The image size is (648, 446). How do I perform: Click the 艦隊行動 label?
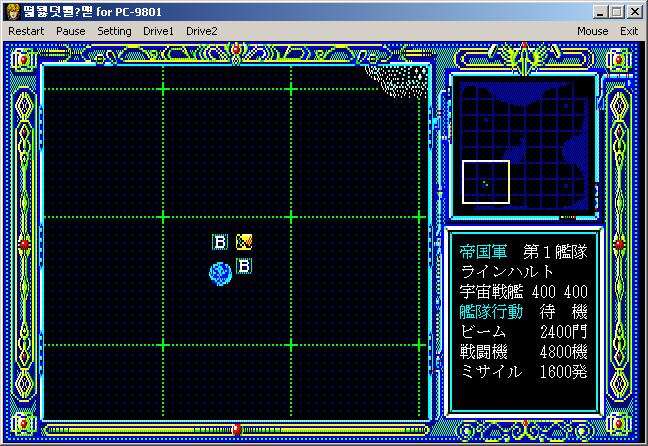[x=491, y=312]
